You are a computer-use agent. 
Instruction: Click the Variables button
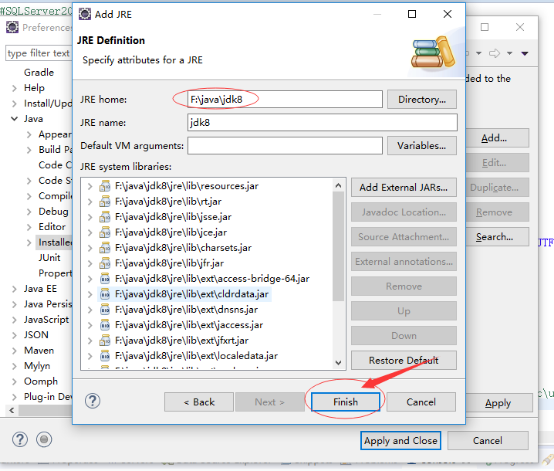pos(422,146)
